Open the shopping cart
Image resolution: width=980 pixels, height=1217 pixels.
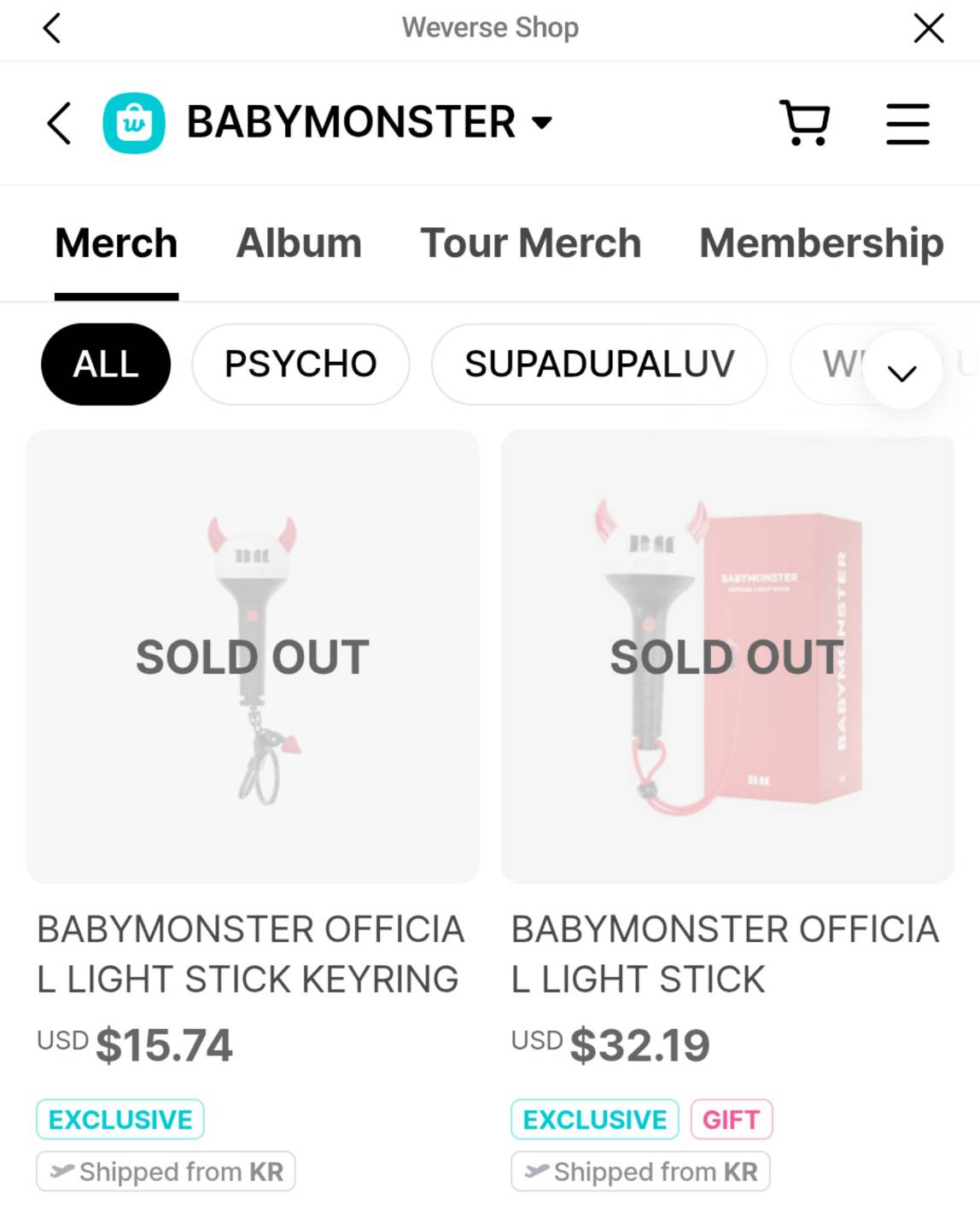[x=804, y=123]
